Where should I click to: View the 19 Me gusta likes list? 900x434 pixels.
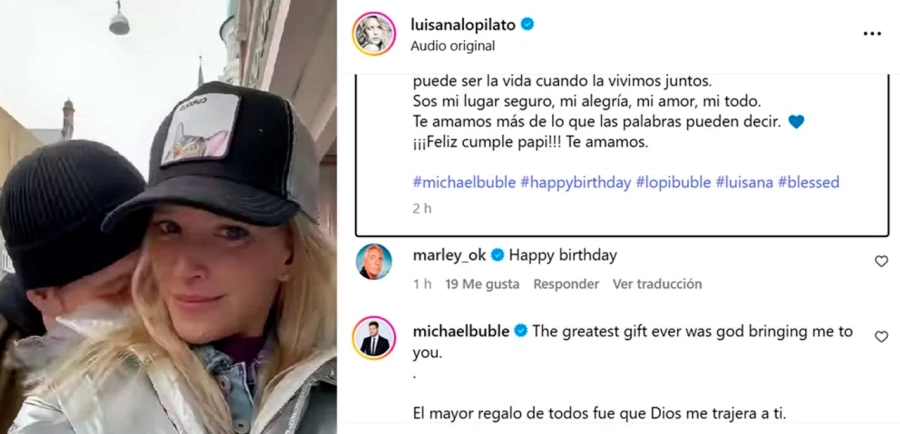(x=482, y=284)
